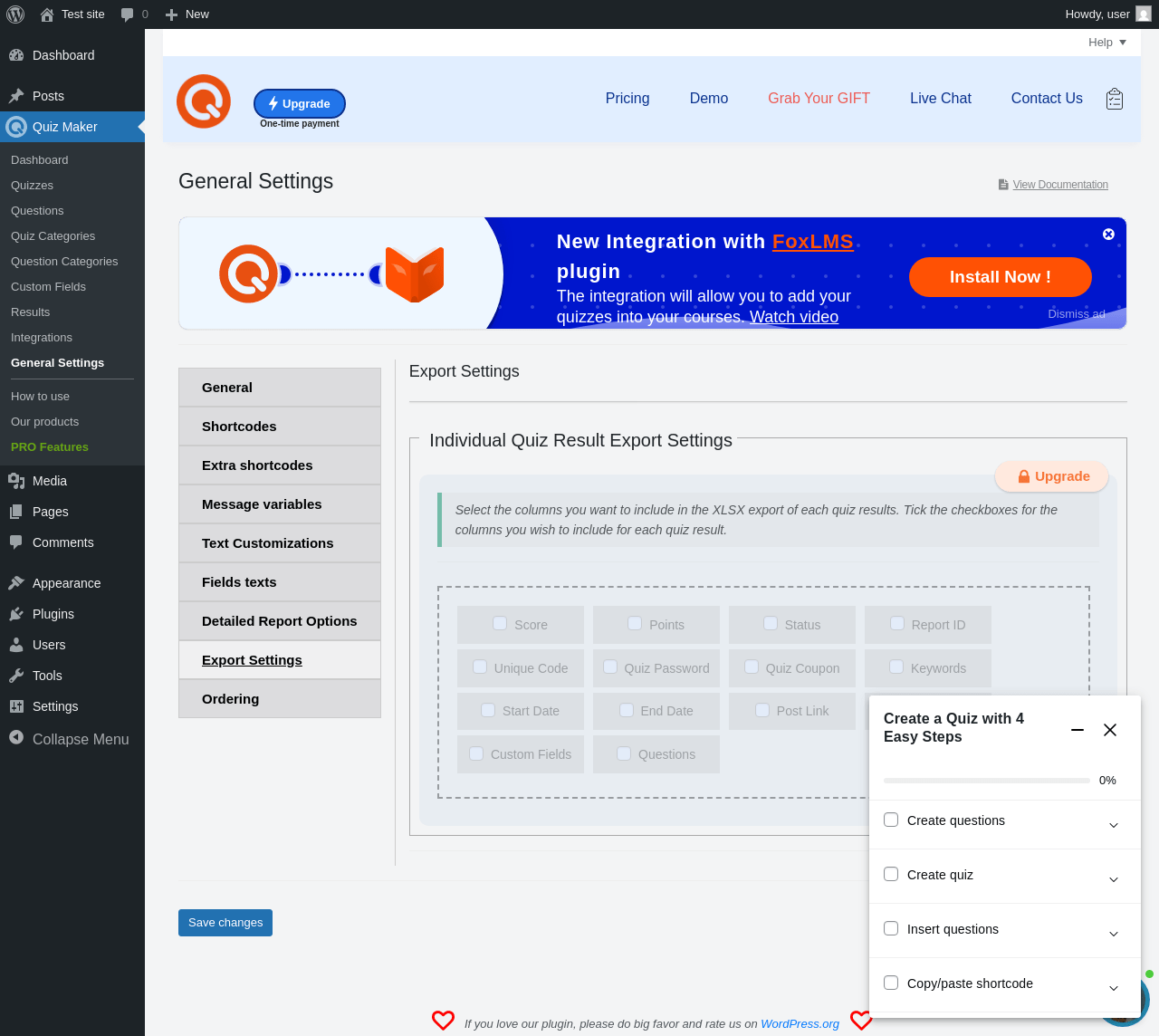Click the Quiz Maker orange logo
1159x1036 pixels.
pos(204,101)
